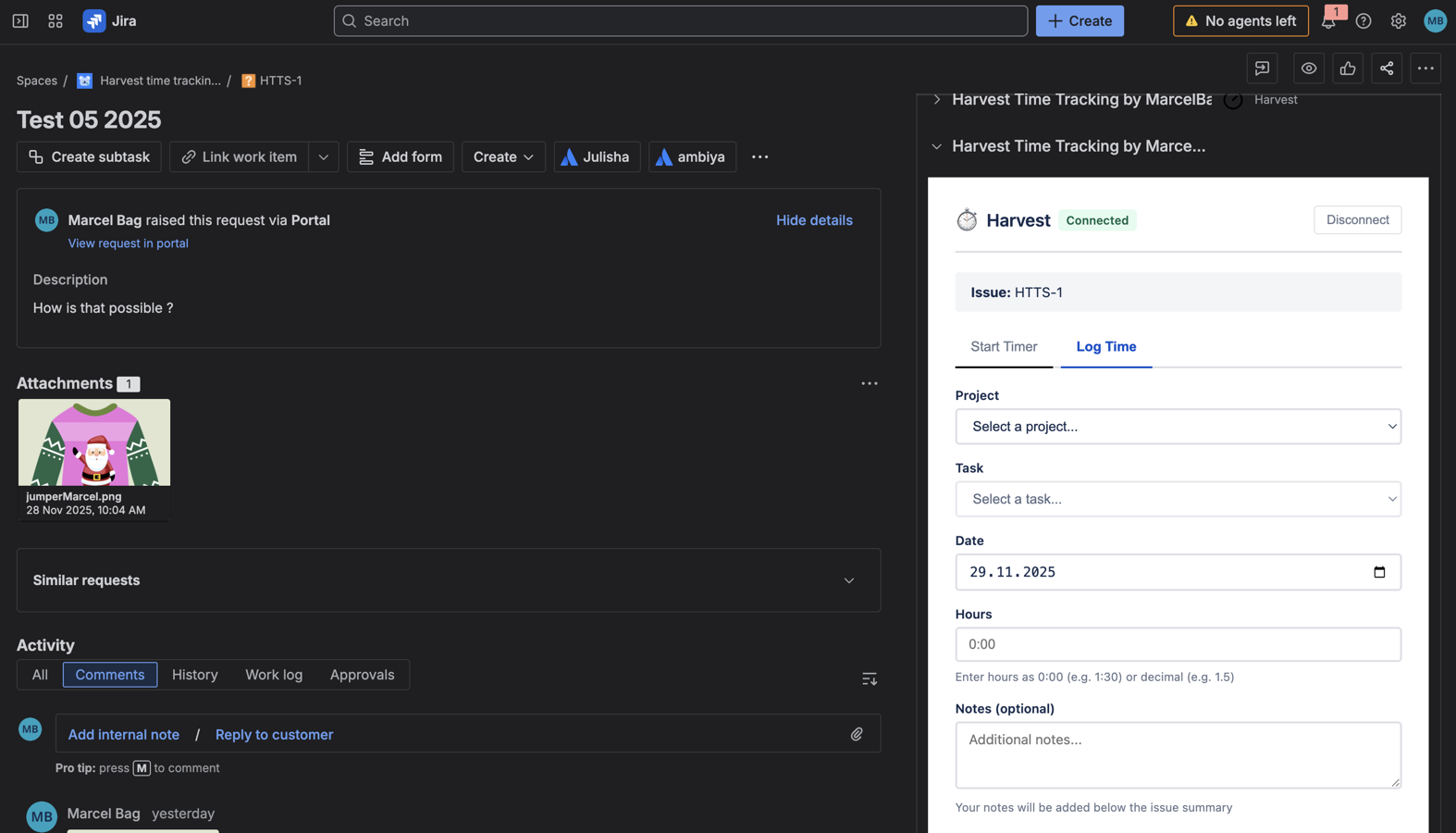Toggle the sidebar panel icon
The height and width of the screenshot is (833, 1456).
(20, 20)
